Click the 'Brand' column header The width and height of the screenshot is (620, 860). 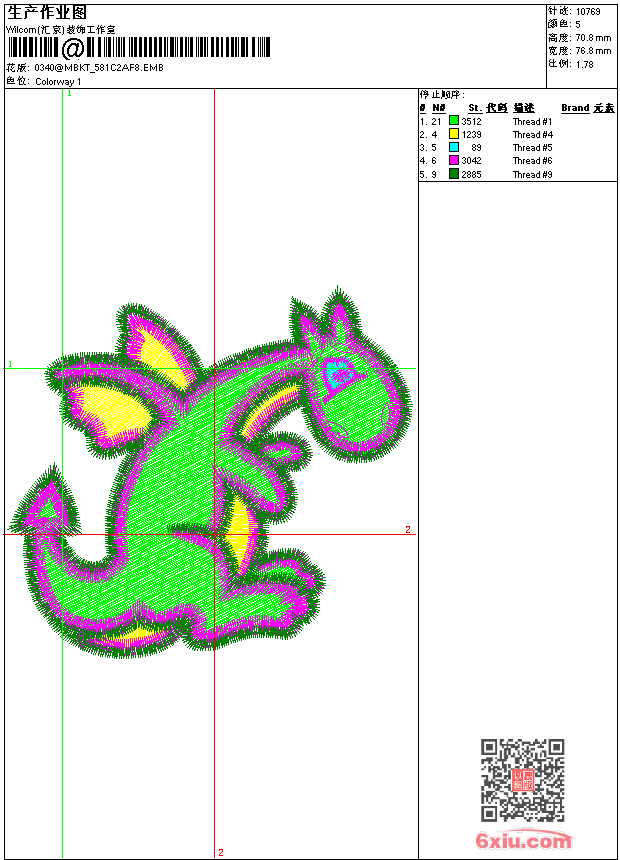(575, 108)
